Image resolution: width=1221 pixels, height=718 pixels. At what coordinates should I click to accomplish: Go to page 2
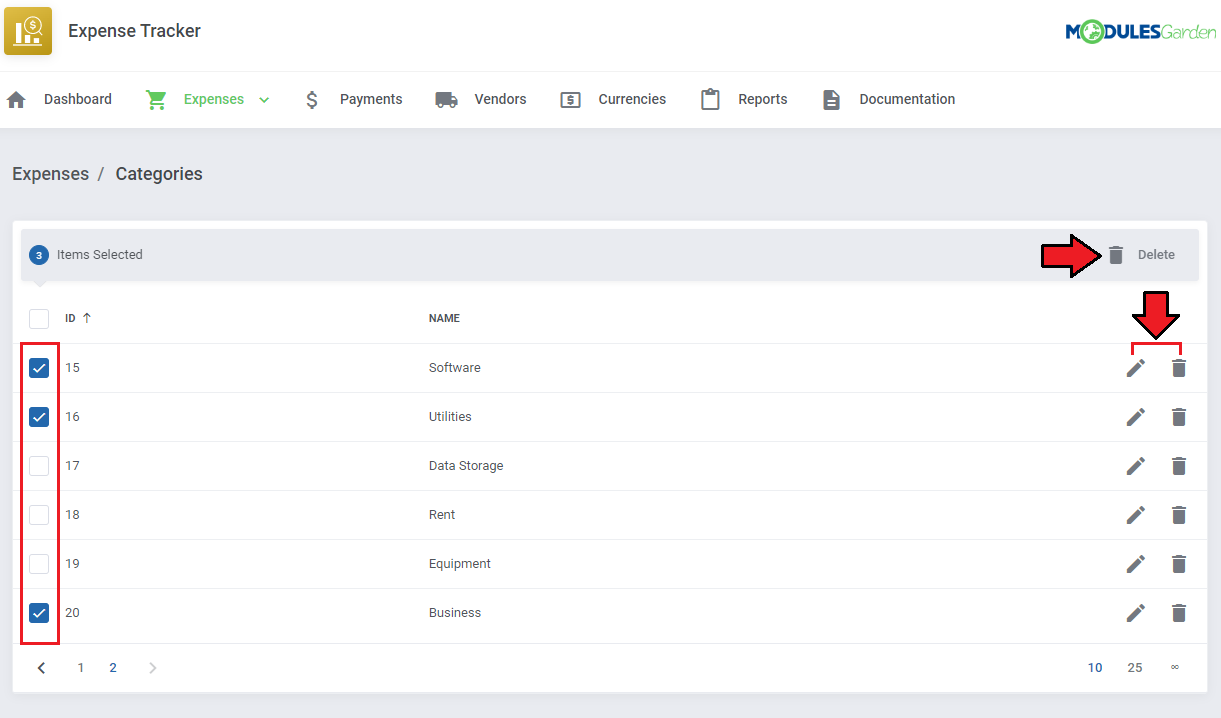(113, 668)
